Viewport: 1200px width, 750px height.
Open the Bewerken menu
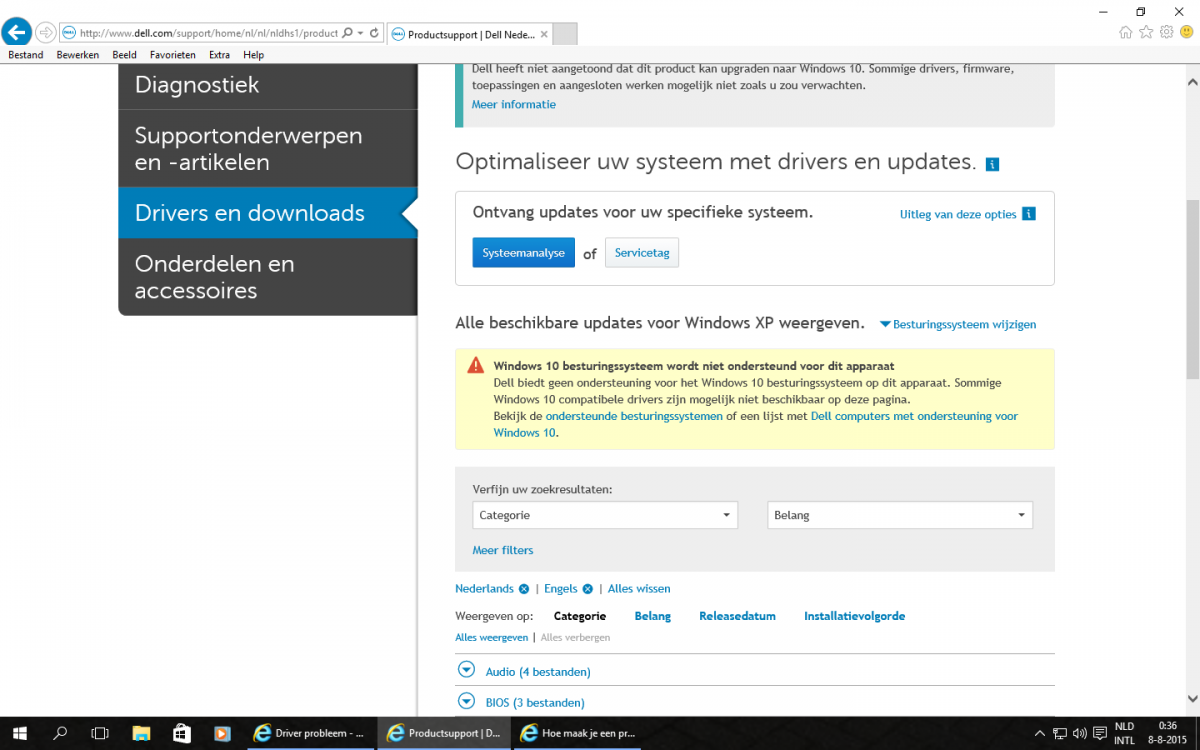click(x=78, y=55)
